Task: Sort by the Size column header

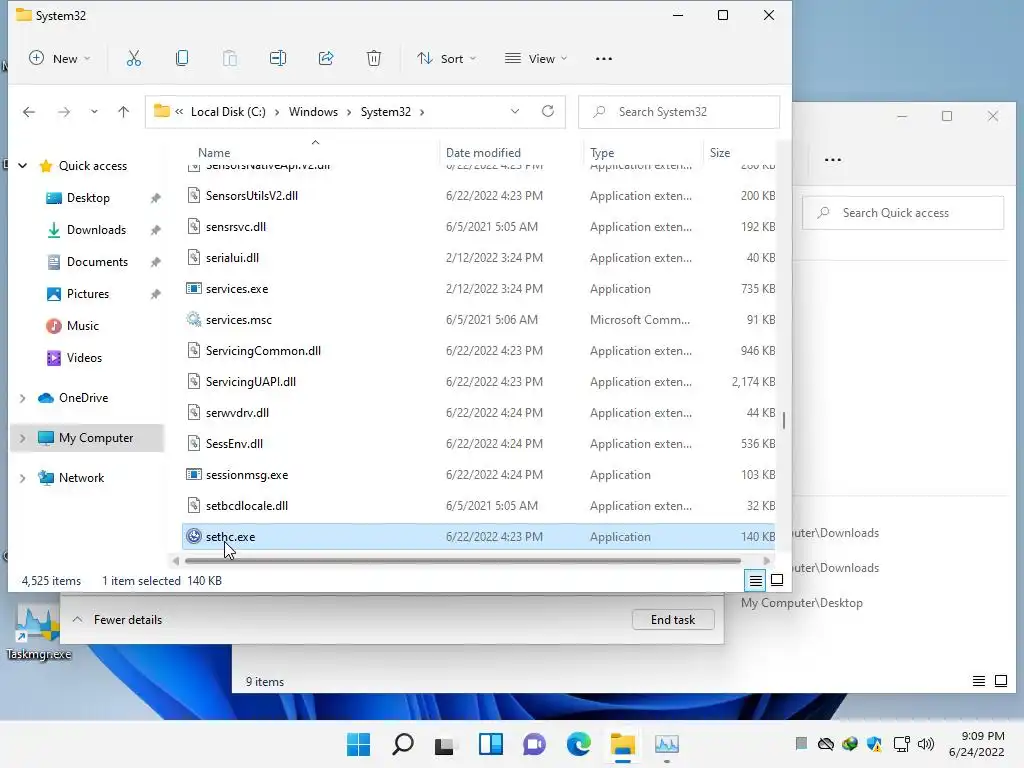Action: pyautogui.click(x=720, y=152)
